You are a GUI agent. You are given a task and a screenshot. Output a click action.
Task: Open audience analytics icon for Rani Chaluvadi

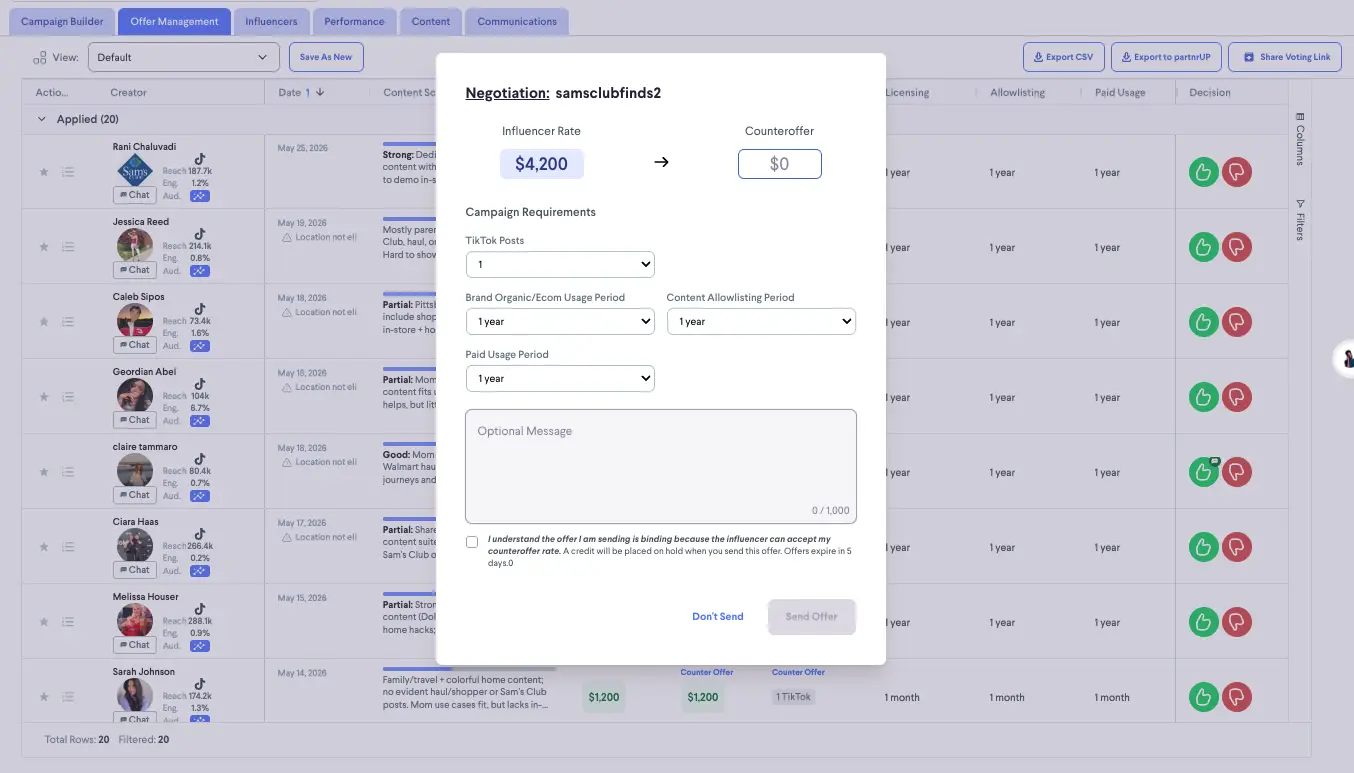[200, 196]
